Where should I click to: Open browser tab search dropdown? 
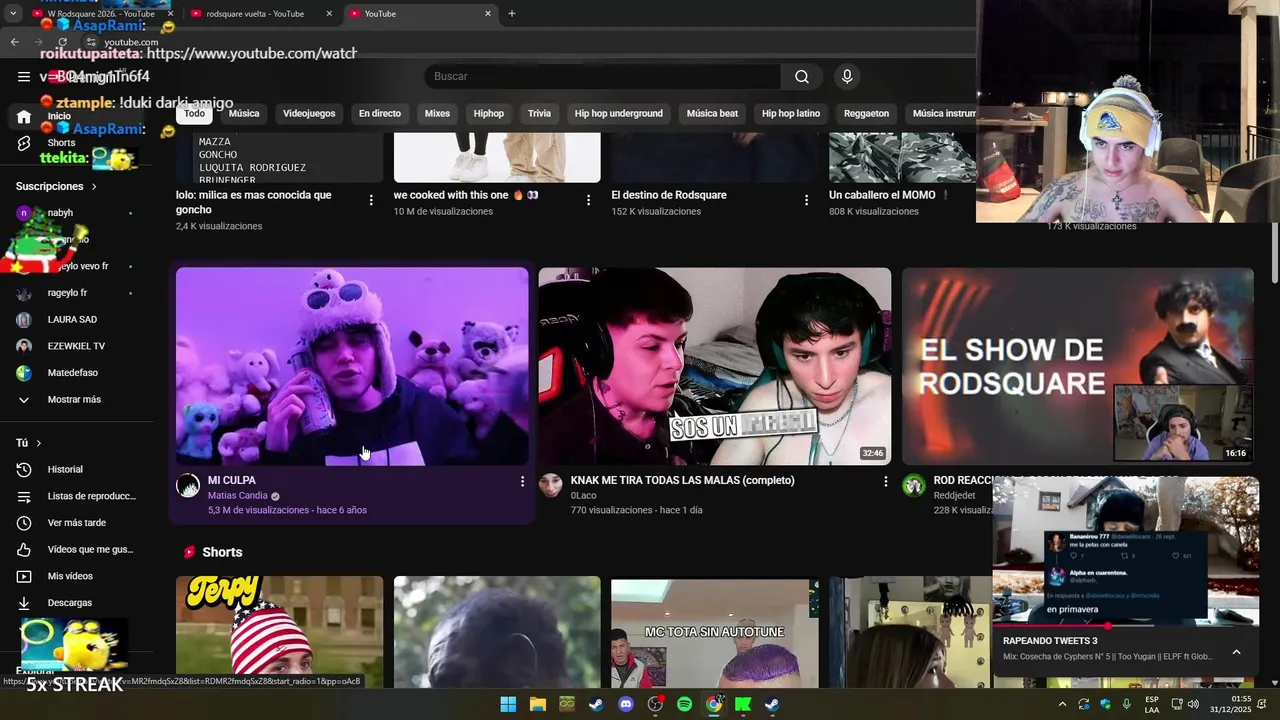pyautogui.click(x=13, y=13)
